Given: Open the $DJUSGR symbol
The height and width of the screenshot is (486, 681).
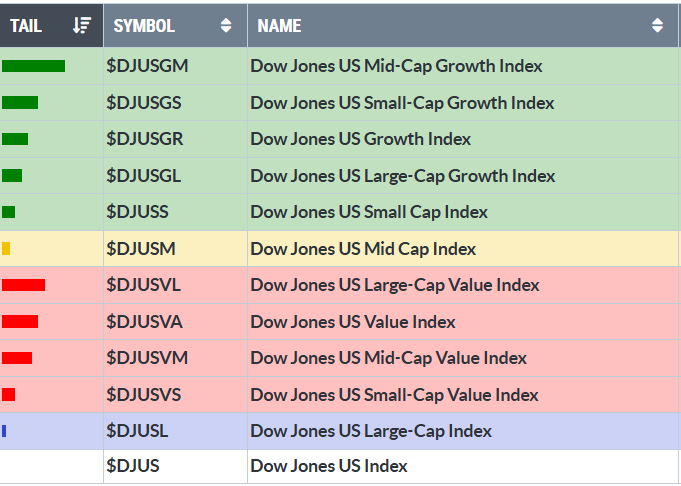Looking at the screenshot, I should click(144, 139).
